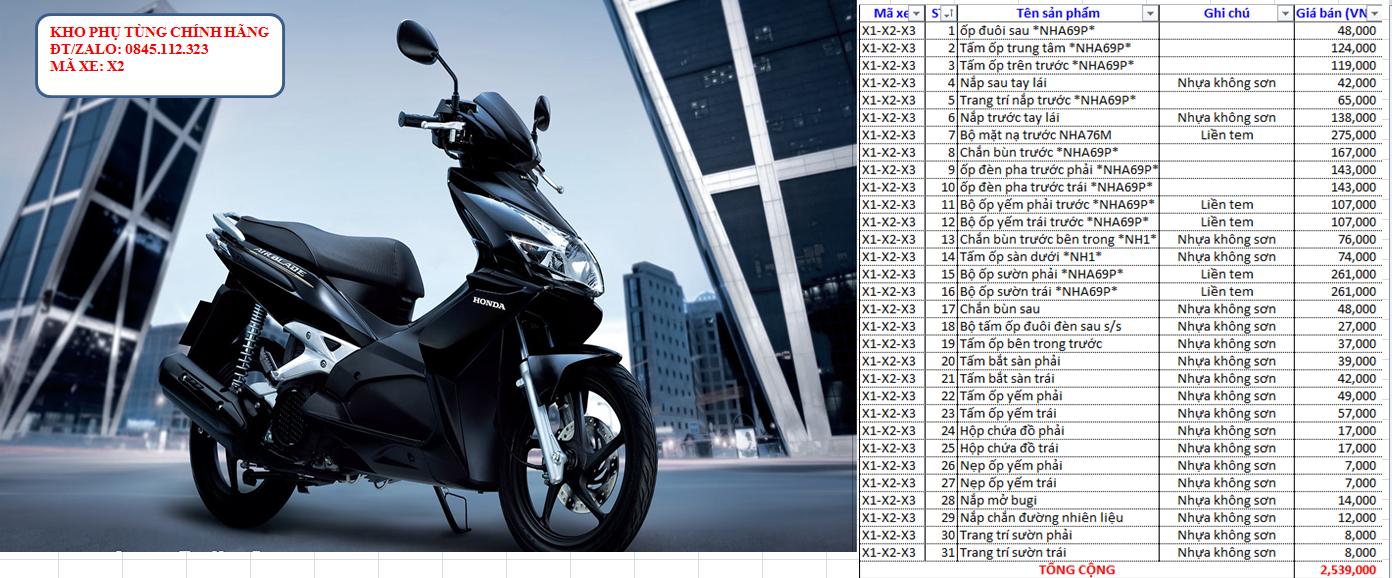Select cell 'Chắn bùn sau'

coord(1058,309)
